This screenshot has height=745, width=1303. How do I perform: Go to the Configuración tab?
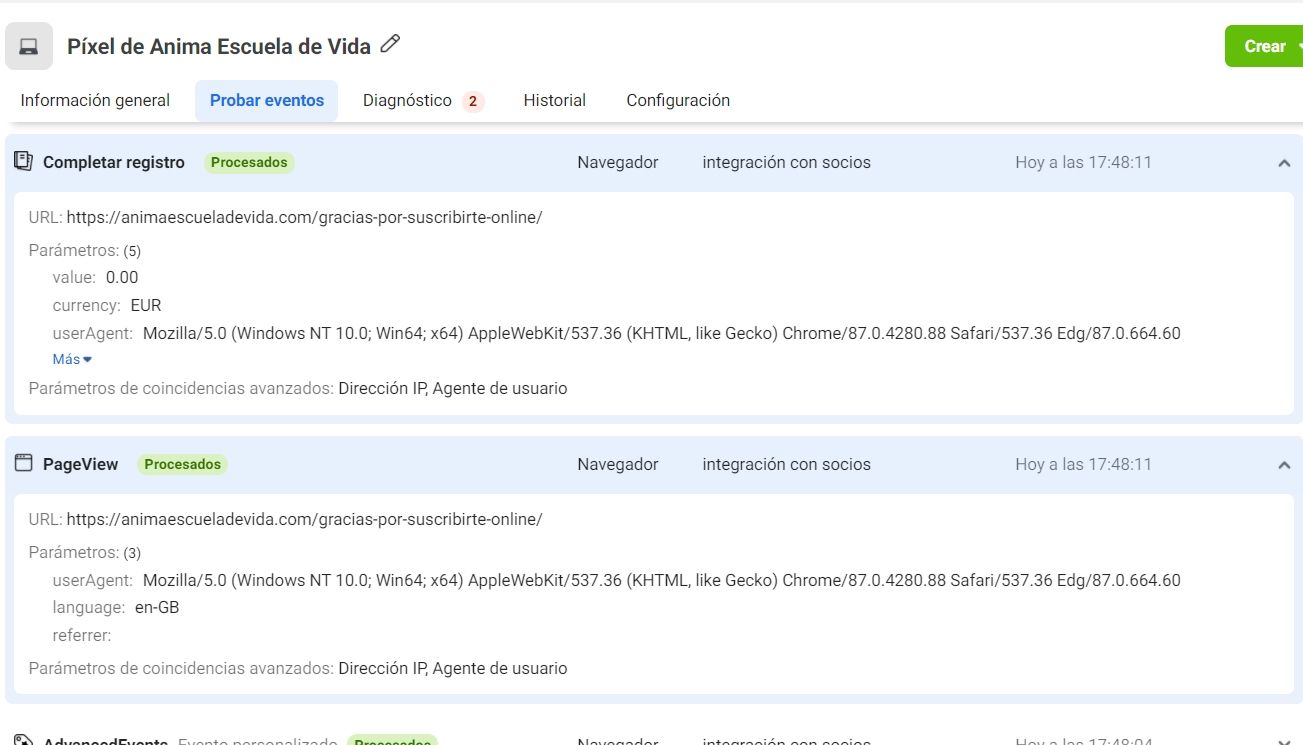(678, 100)
